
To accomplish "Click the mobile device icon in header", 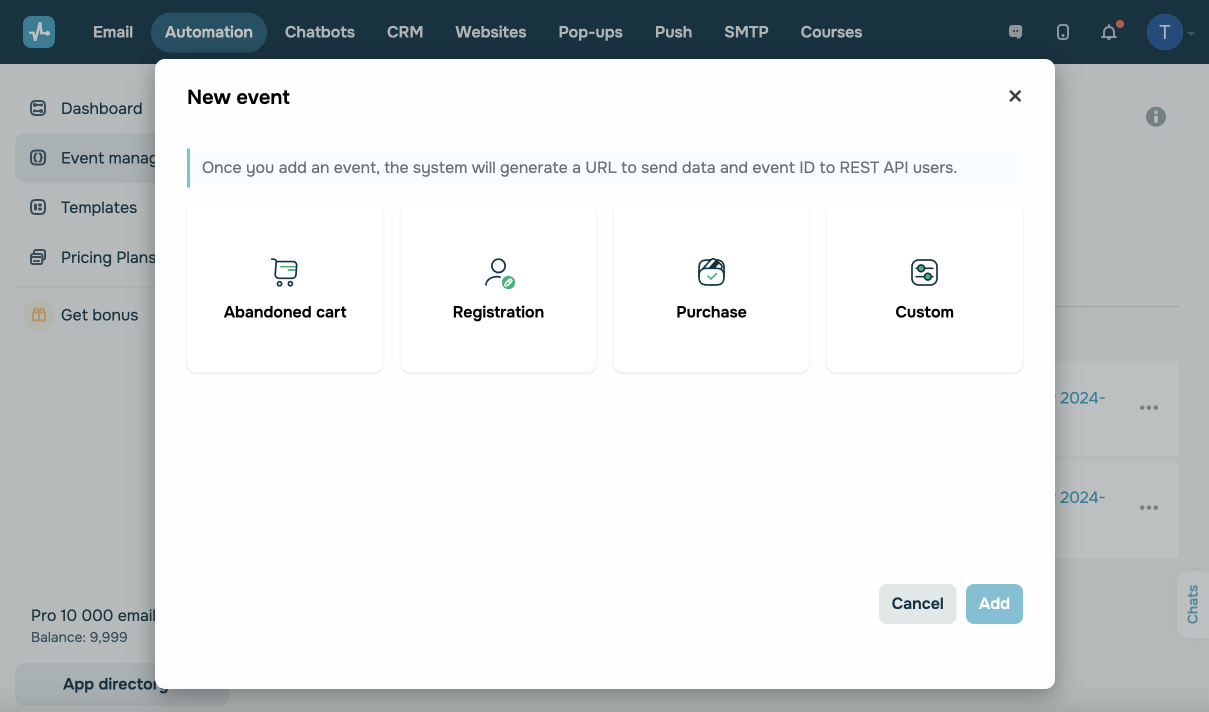I will (1063, 32).
